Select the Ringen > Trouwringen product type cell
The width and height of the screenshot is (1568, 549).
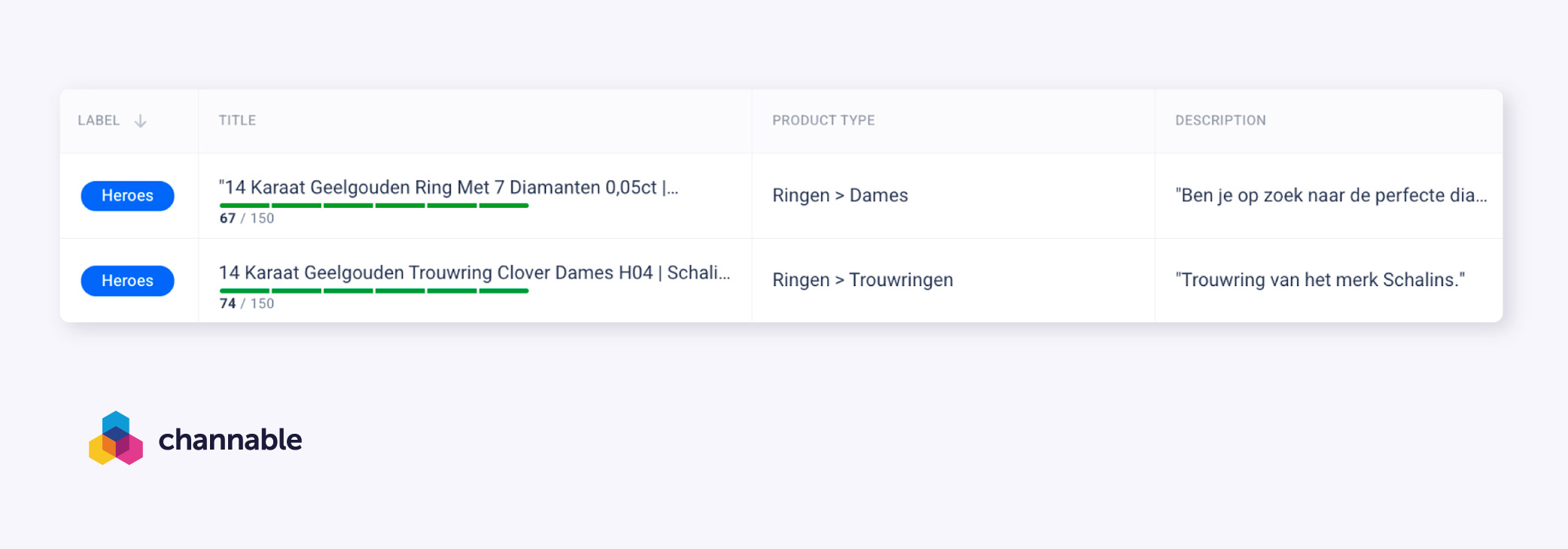(x=862, y=280)
